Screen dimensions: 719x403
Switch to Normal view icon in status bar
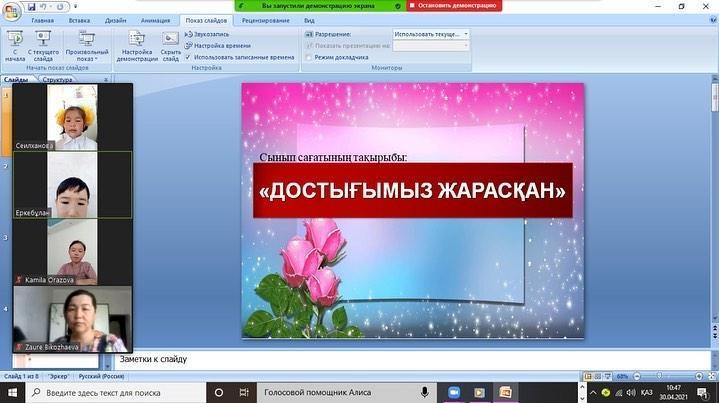(x=588, y=376)
